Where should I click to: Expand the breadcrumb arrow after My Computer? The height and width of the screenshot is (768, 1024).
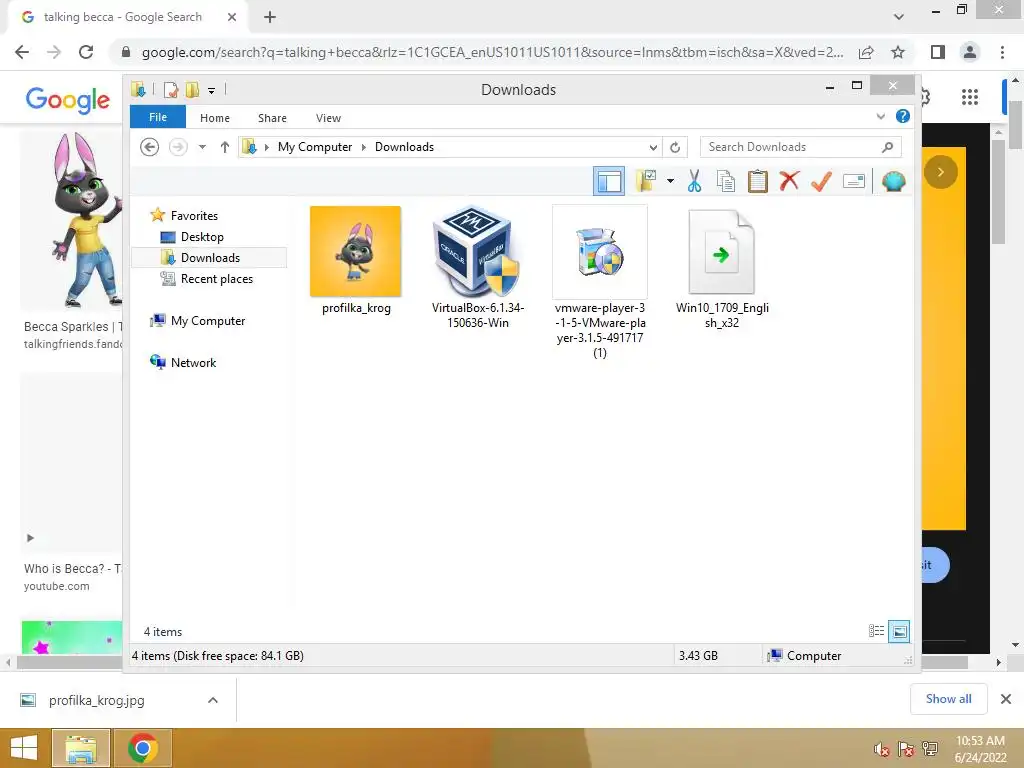click(364, 148)
